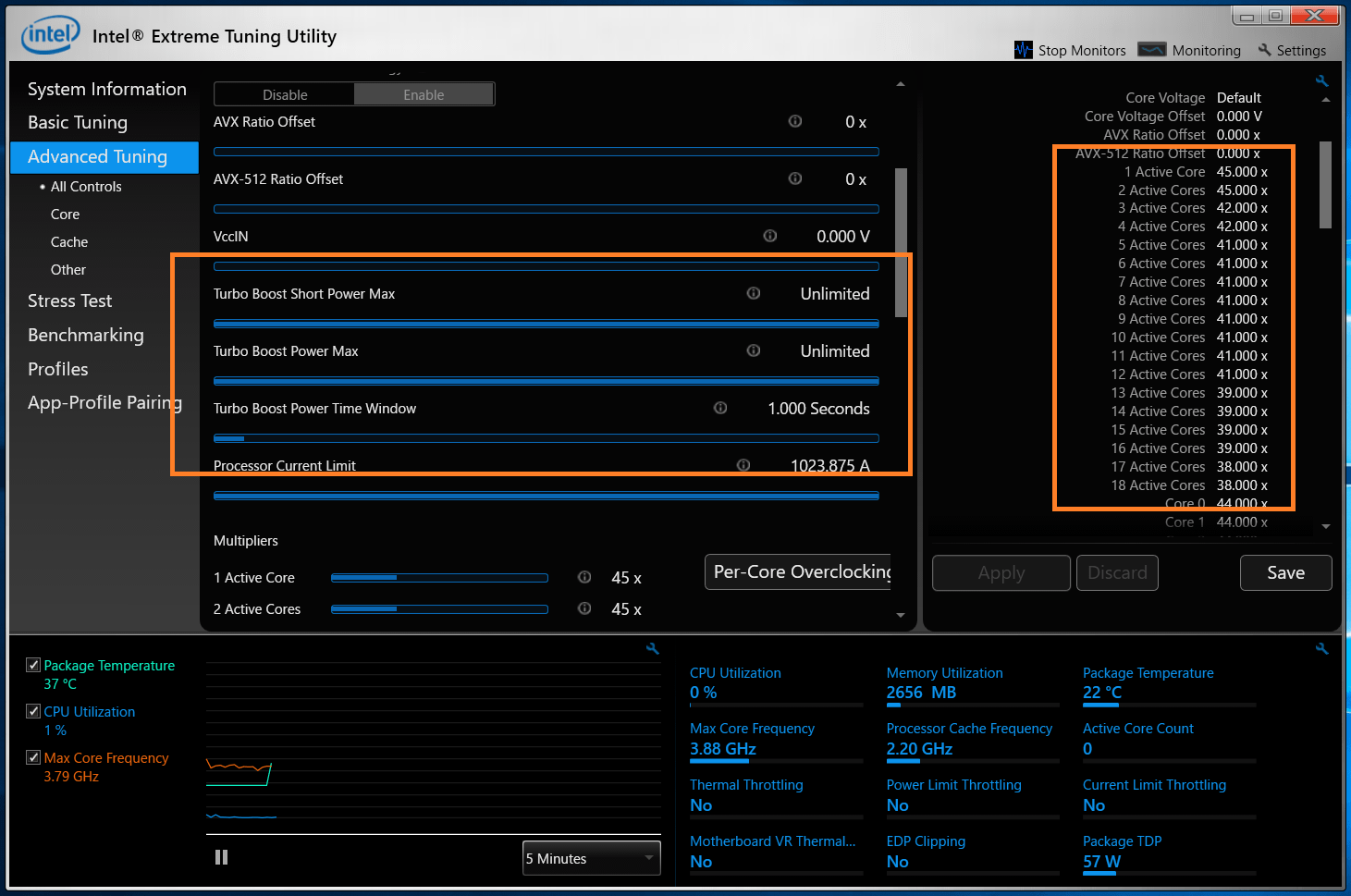Click the wrench icon atop the right settings panel

tap(1321, 81)
